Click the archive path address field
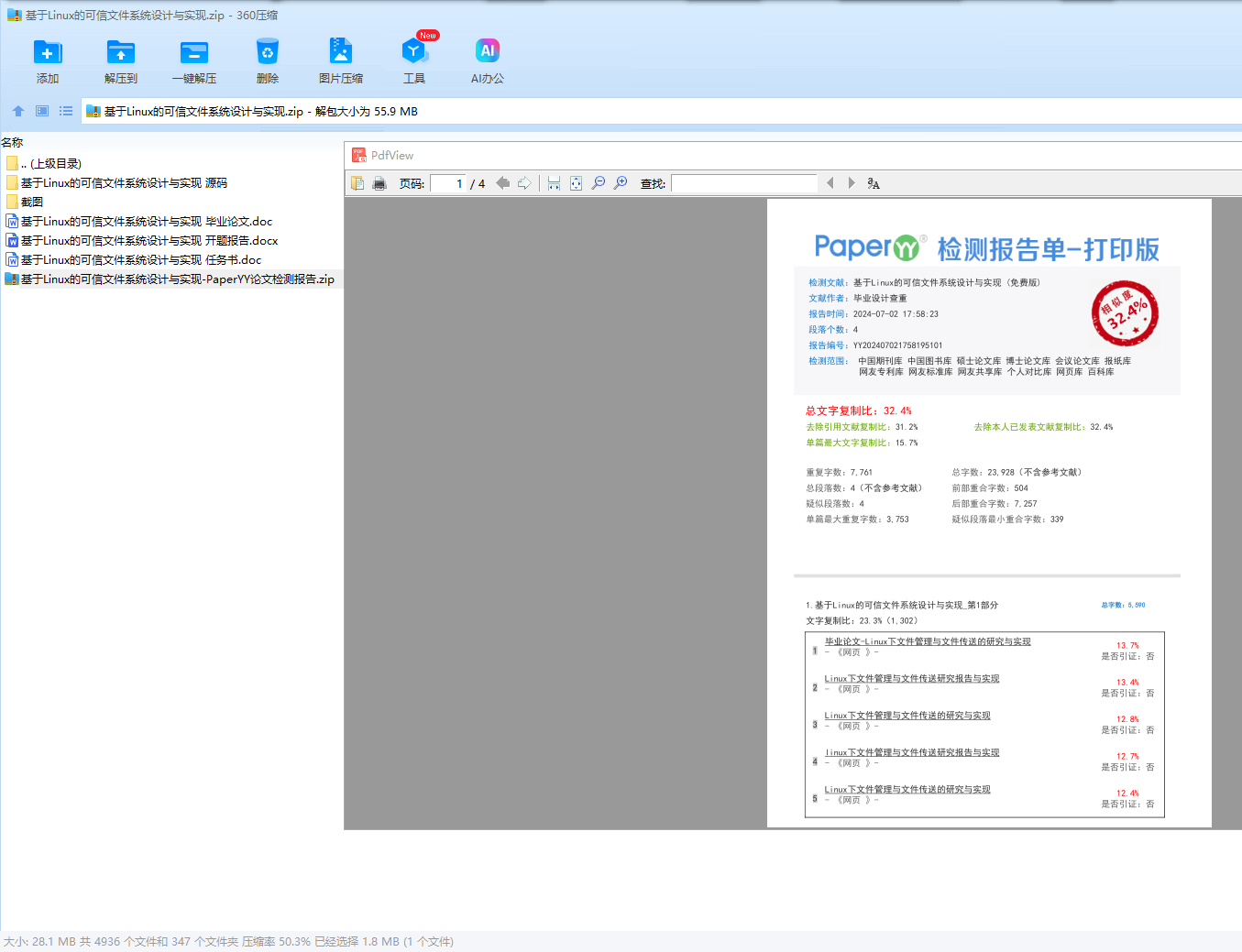1242x952 pixels. click(662, 111)
